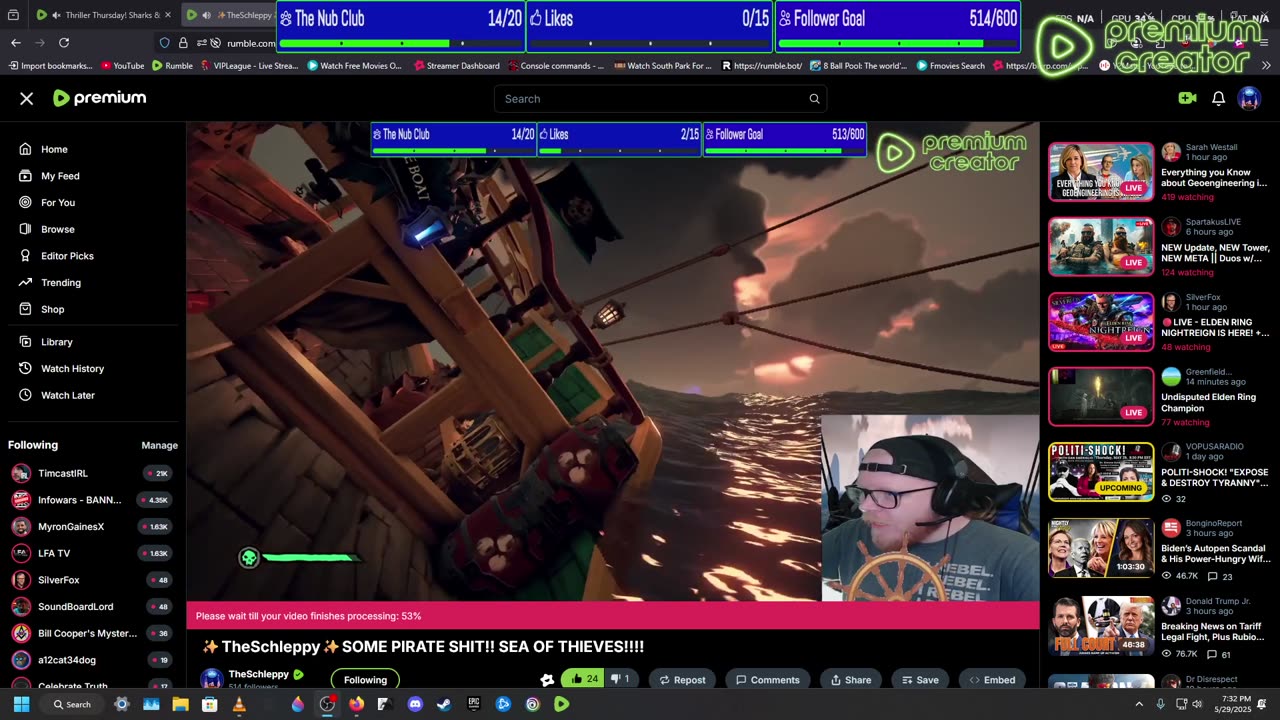The image size is (1280, 720).
Task: Open Rumble premium logo home link
Action: pyautogui.click(x=100, y=98)
